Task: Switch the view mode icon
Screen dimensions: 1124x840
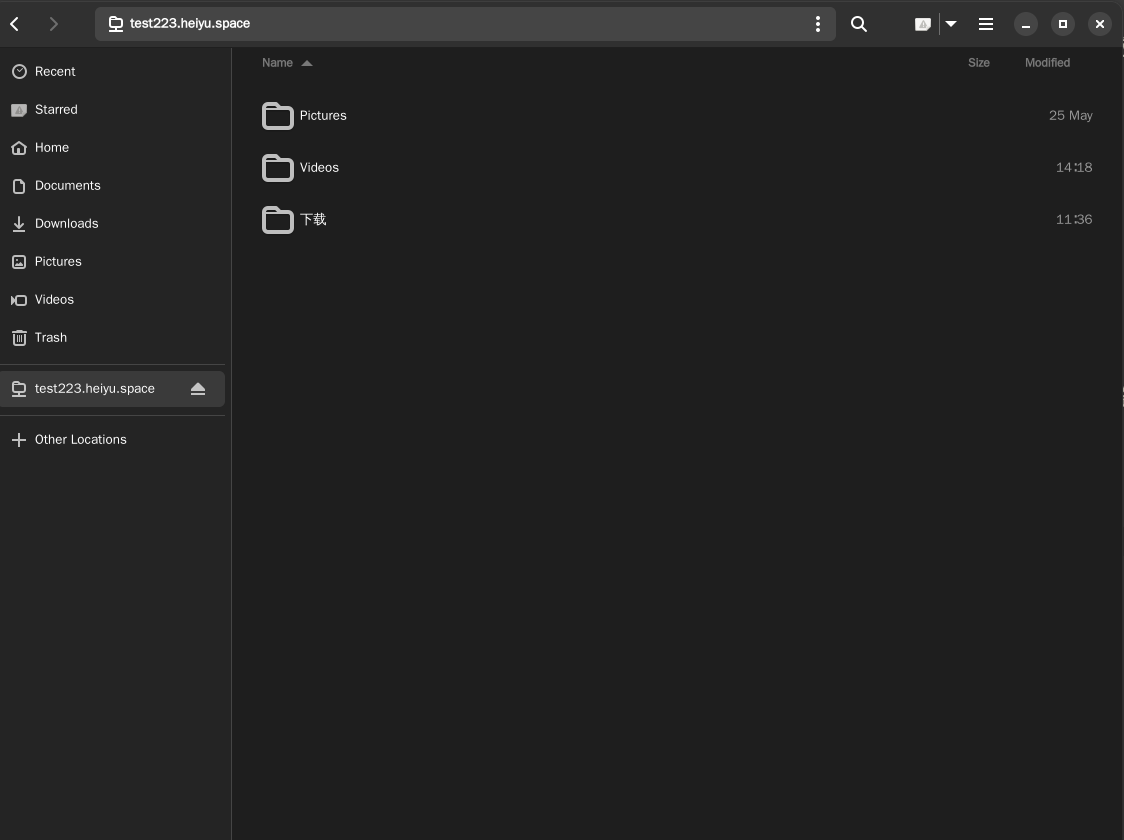Action: (x=923, y=24)
